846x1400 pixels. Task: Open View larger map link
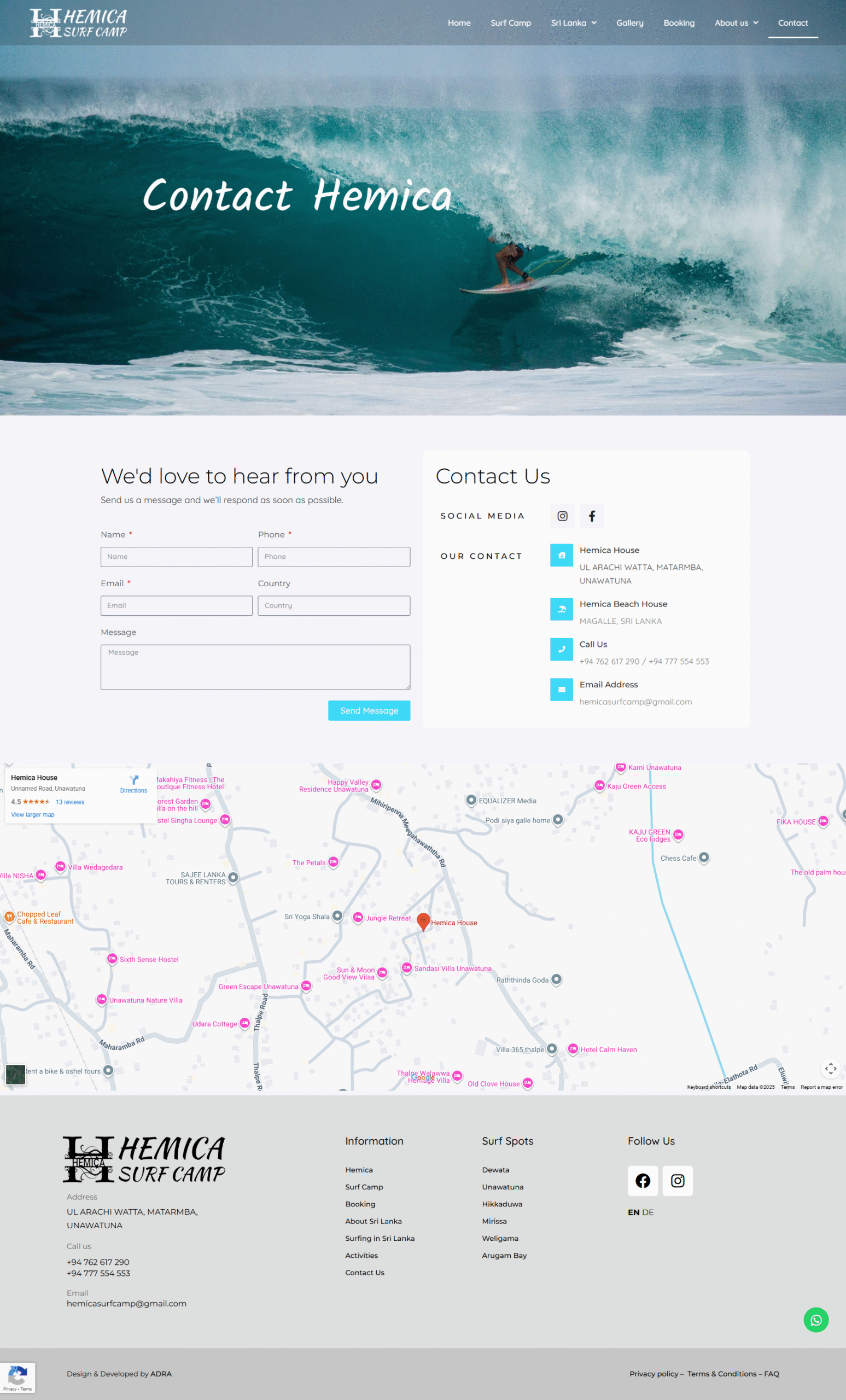click(33, 815)
